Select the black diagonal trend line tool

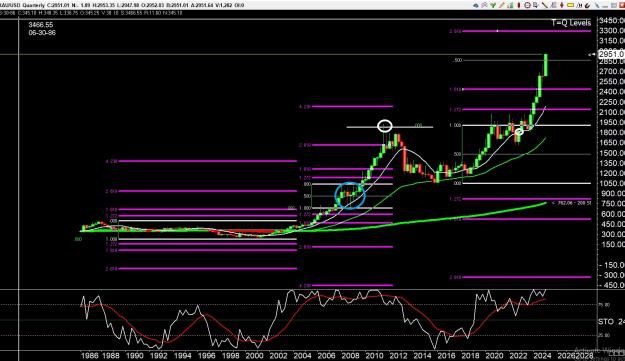pyautogui.click(x=544, y=5)
